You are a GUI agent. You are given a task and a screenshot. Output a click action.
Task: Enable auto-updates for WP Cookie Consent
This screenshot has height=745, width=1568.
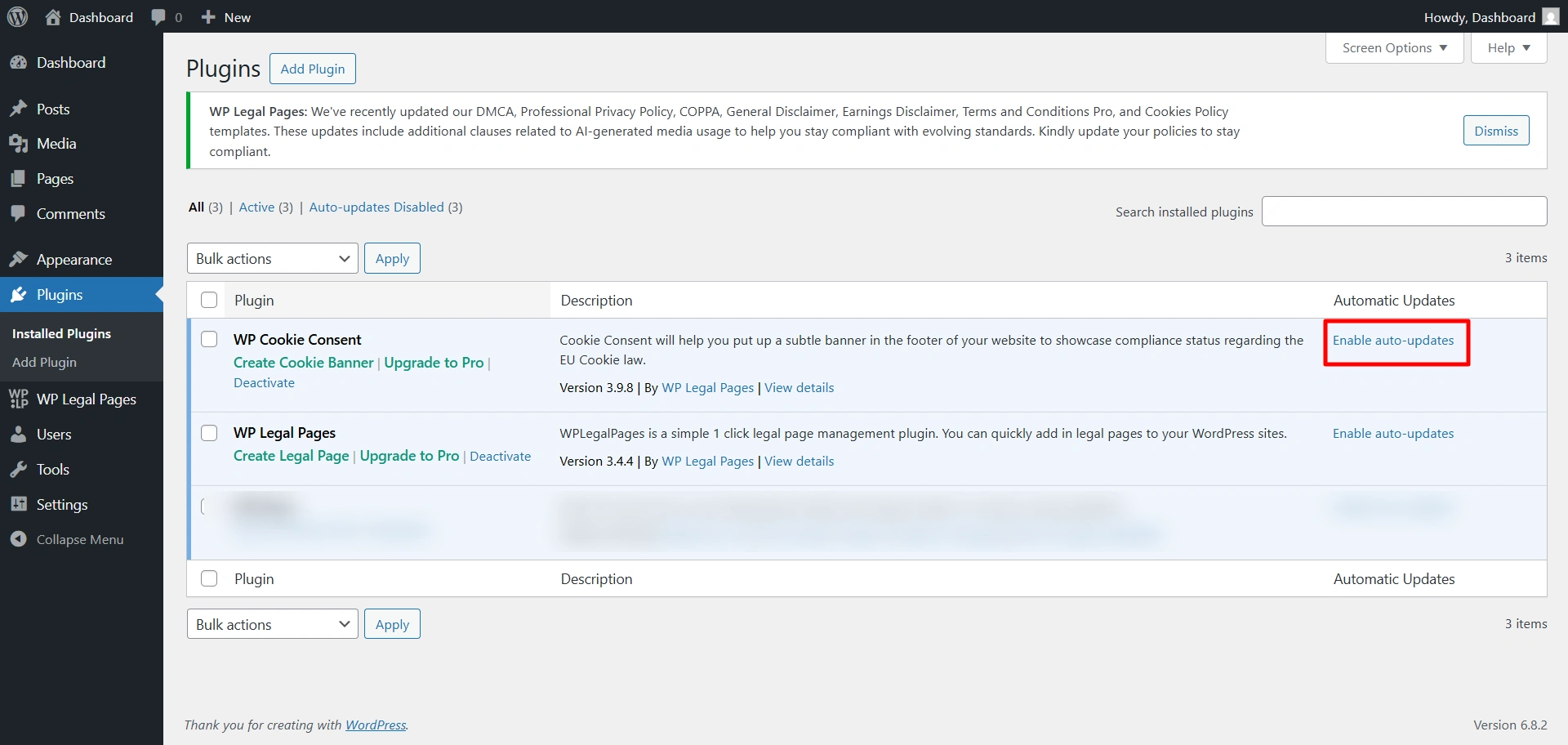1395,341
